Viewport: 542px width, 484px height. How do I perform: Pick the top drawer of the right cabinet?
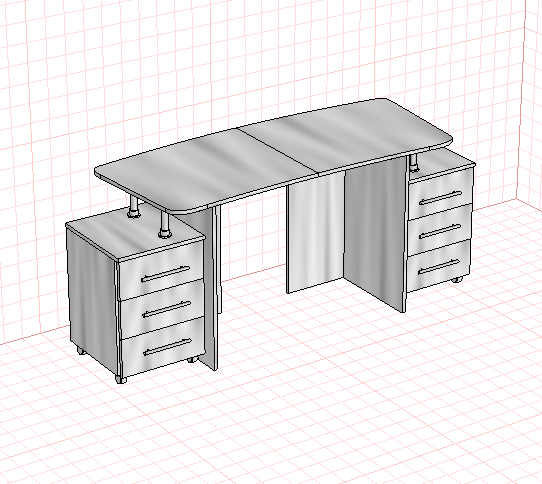[x=440, y=194]
